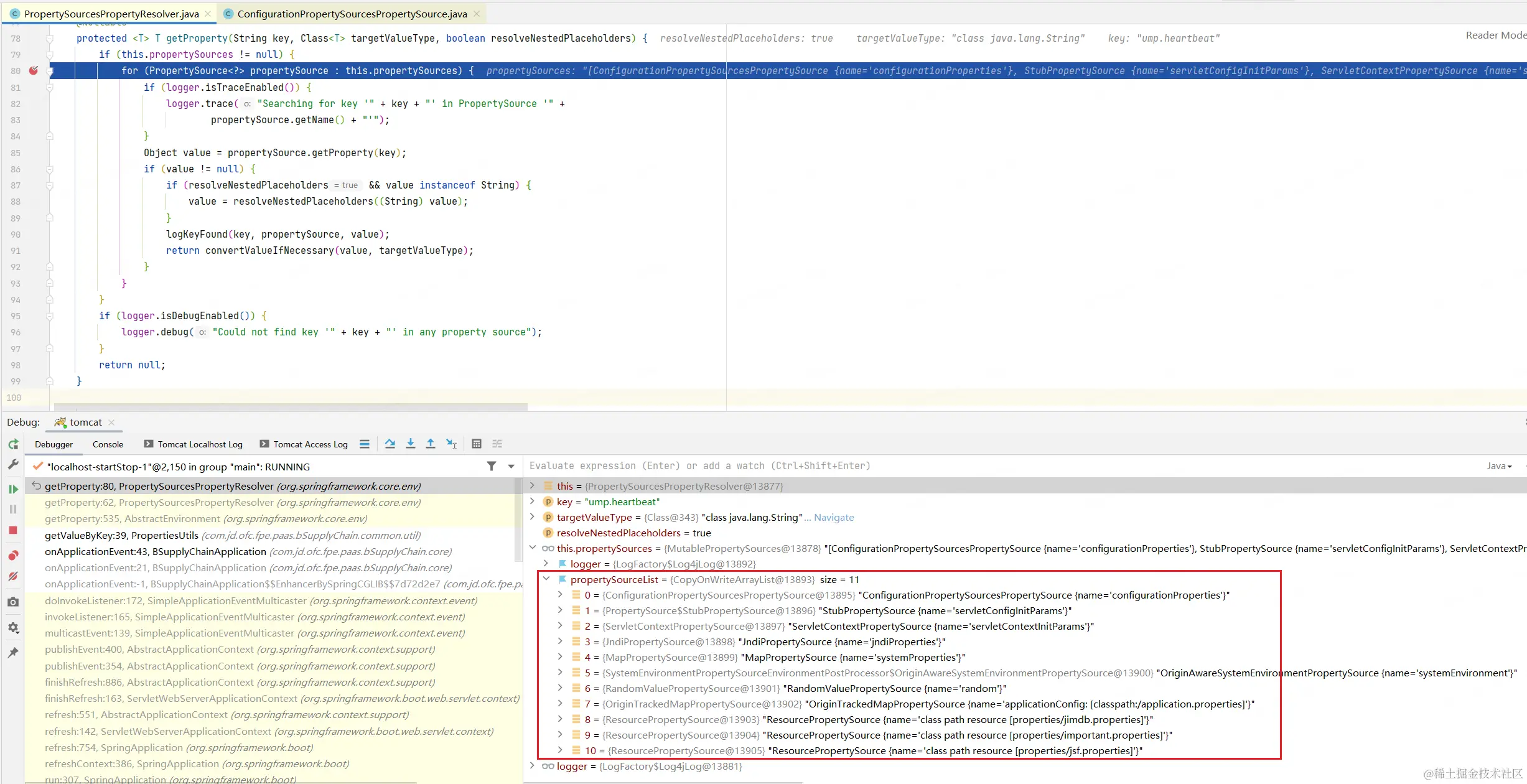Image resolution: width=1527 pixels, height=784 pixels.
Task: Click the Navigate link next to targetValueType
Action: click(x=834, y=517)
